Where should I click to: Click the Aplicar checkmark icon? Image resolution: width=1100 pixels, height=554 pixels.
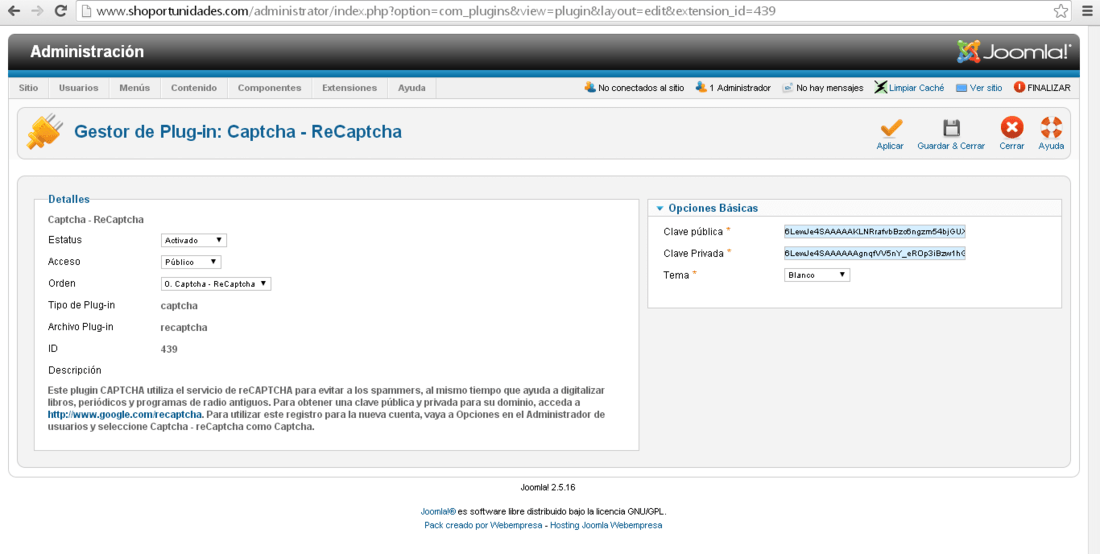[890, 128]
